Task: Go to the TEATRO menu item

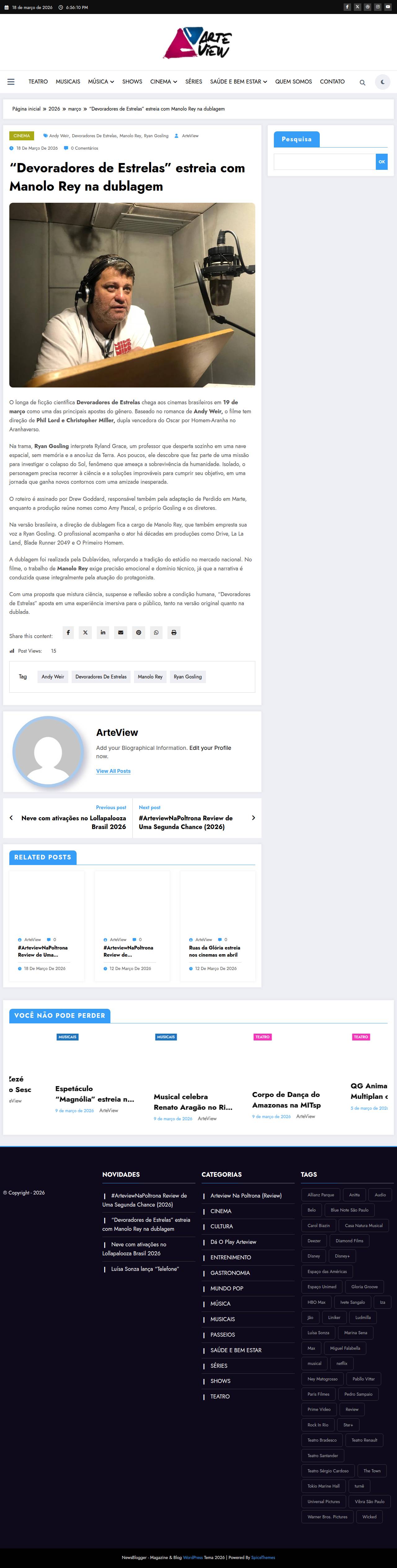Action: [x=38, y=82]
